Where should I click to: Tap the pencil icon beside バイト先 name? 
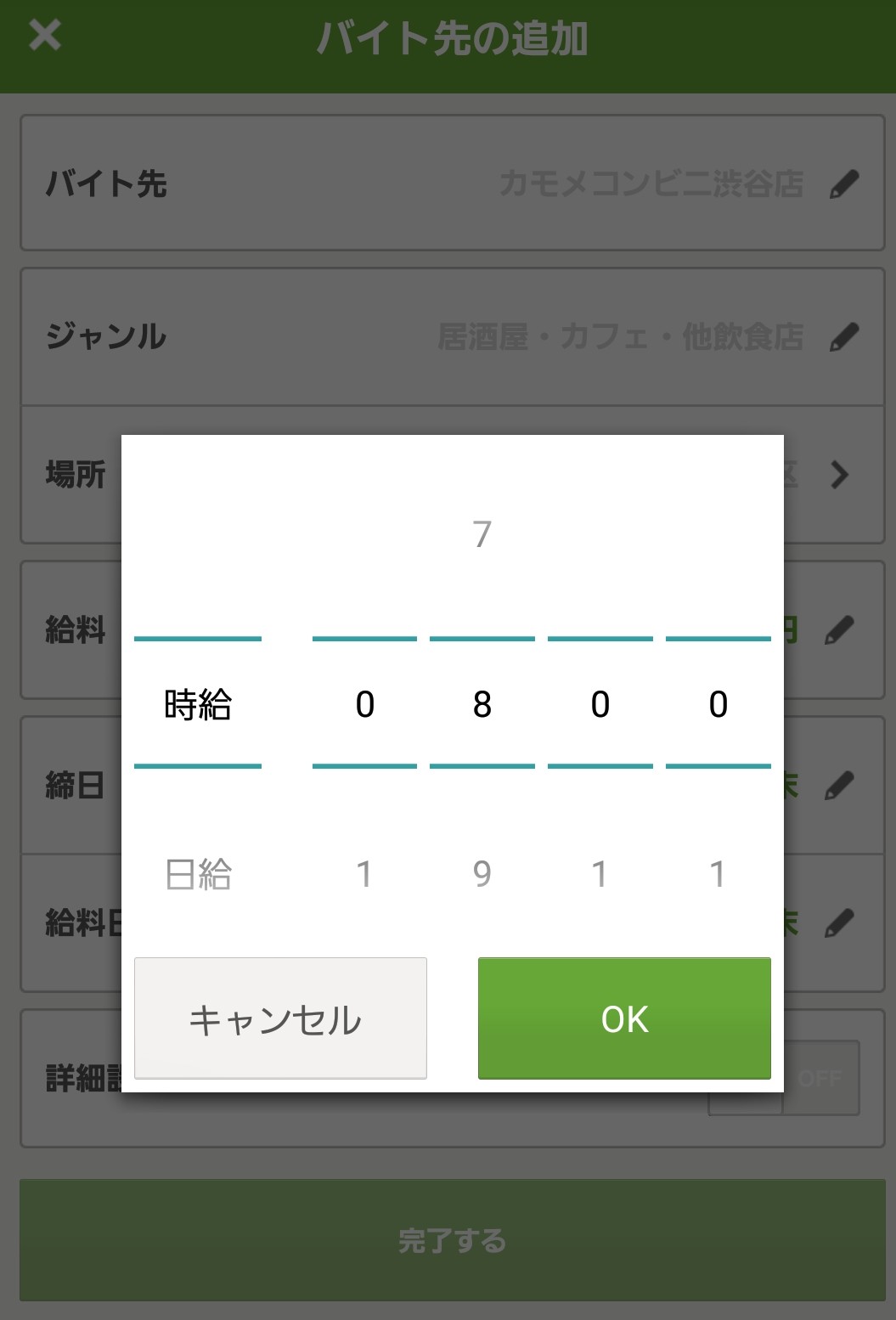[843, 183]
